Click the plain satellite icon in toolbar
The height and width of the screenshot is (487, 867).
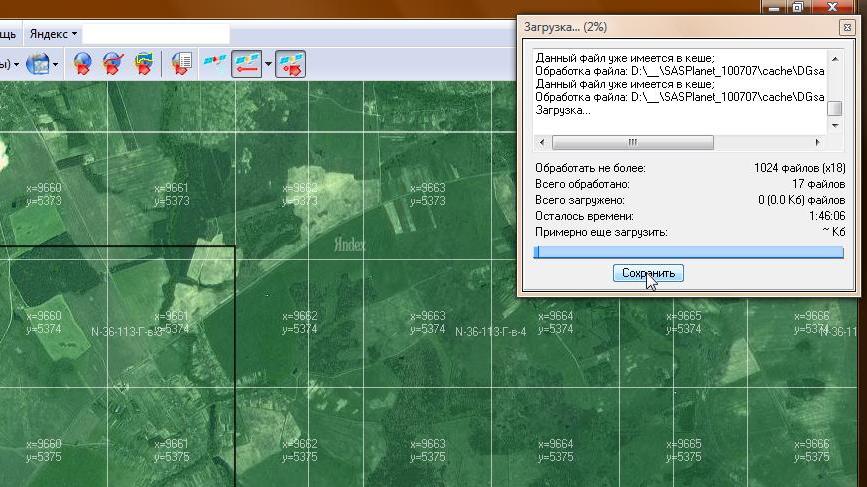coord(214,64)
